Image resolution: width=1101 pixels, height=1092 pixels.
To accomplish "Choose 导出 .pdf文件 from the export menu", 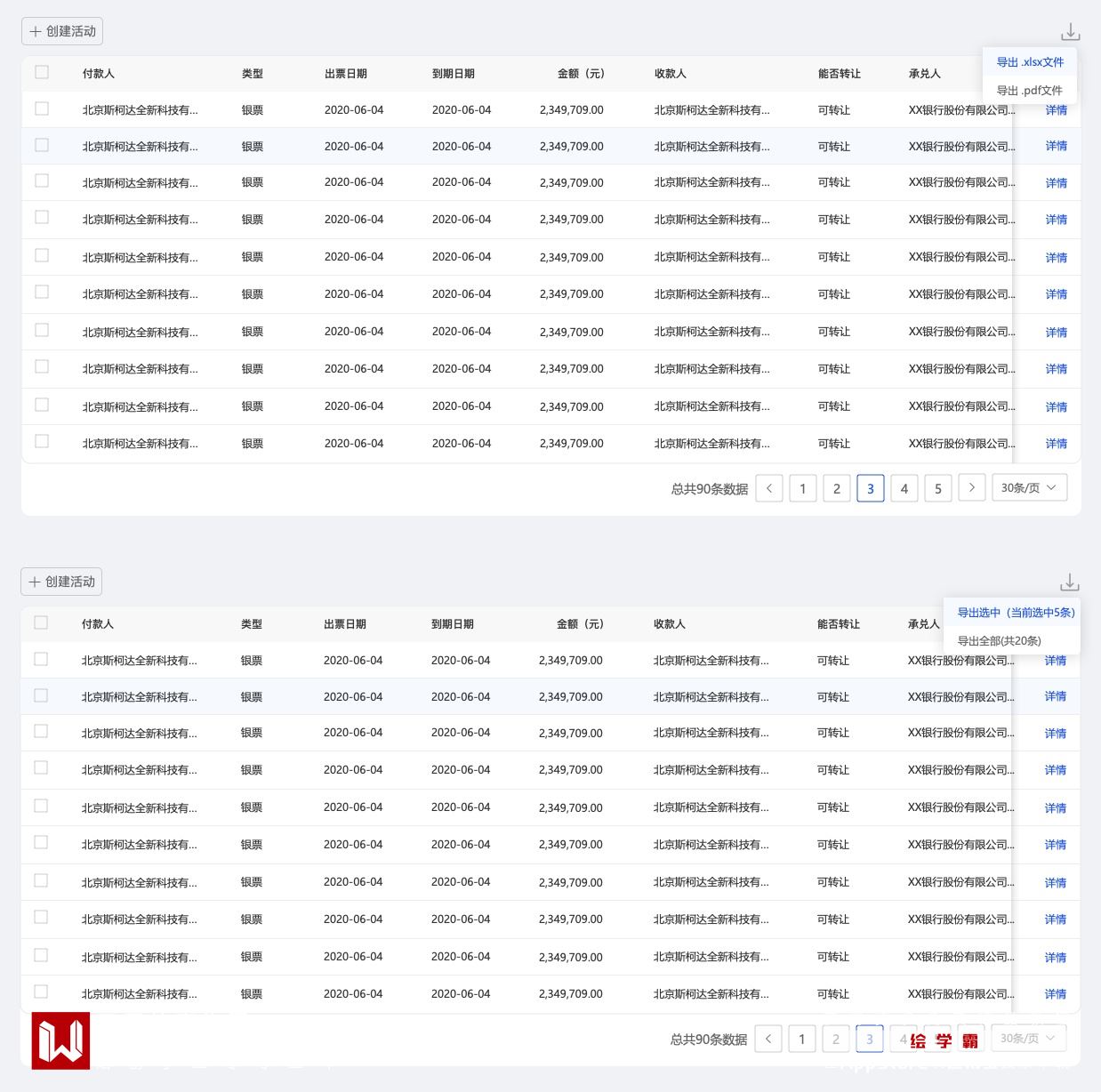I will 1029,90.
